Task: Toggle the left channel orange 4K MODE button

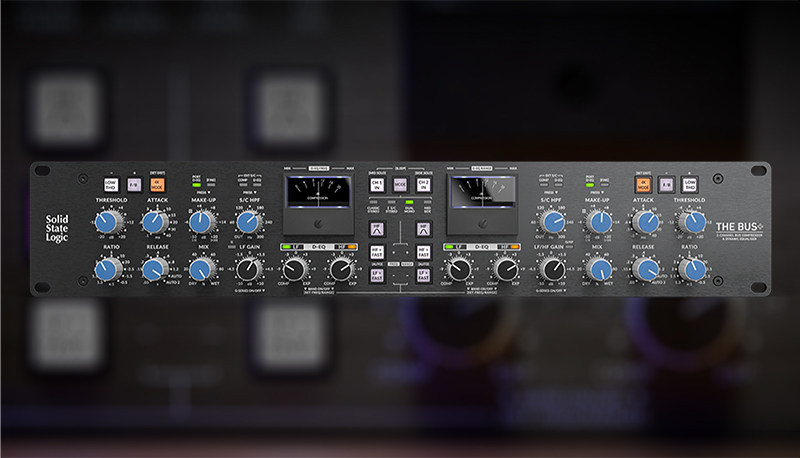Action: click(158, 185)
